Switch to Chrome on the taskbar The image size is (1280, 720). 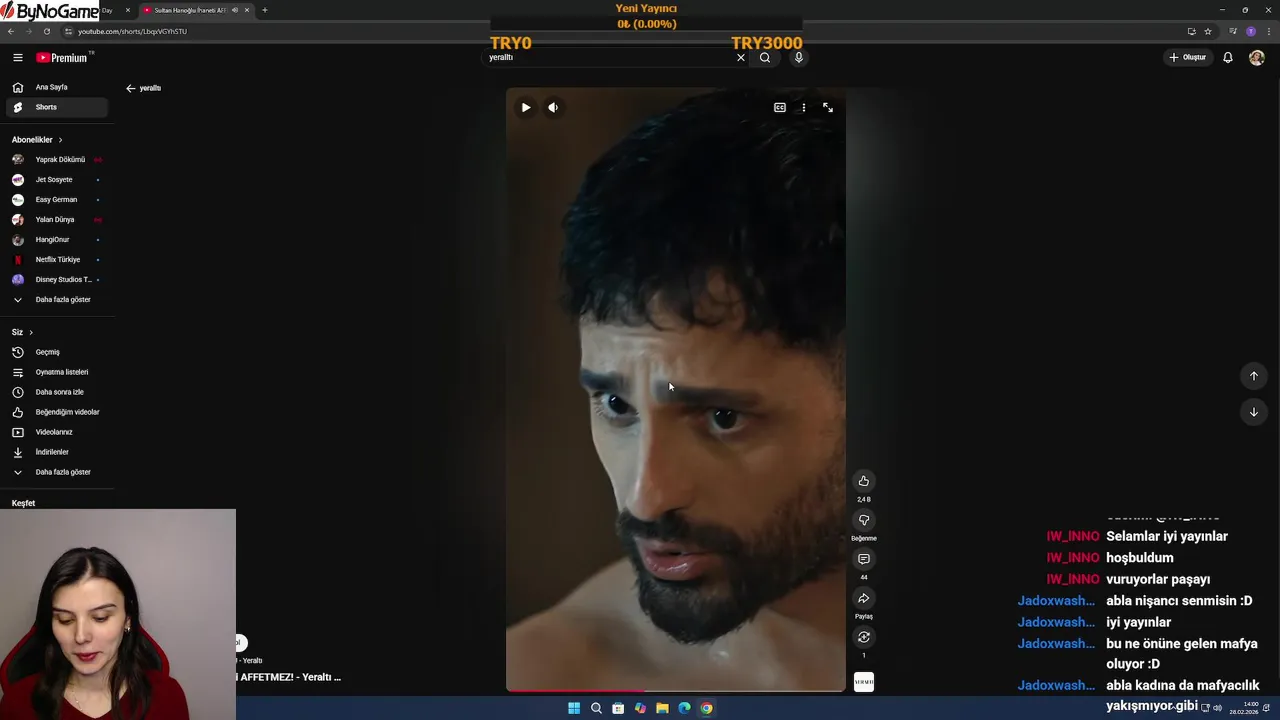pos(706,708)
